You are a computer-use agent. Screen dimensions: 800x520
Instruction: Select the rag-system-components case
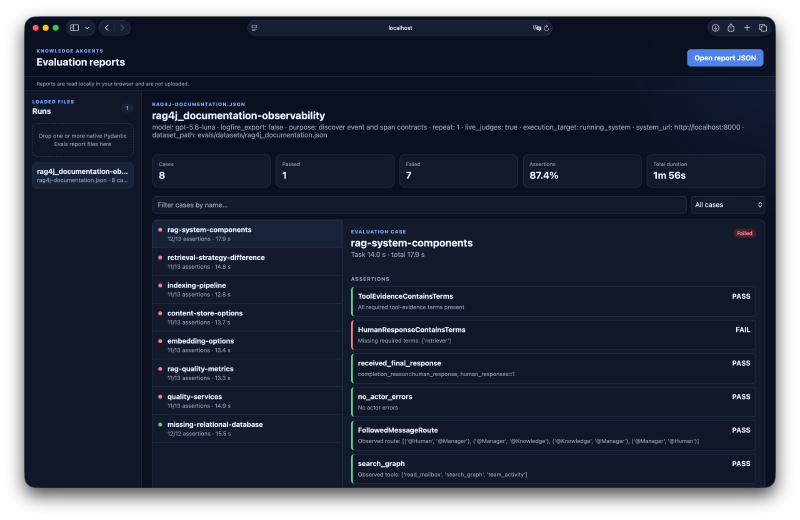247,234
